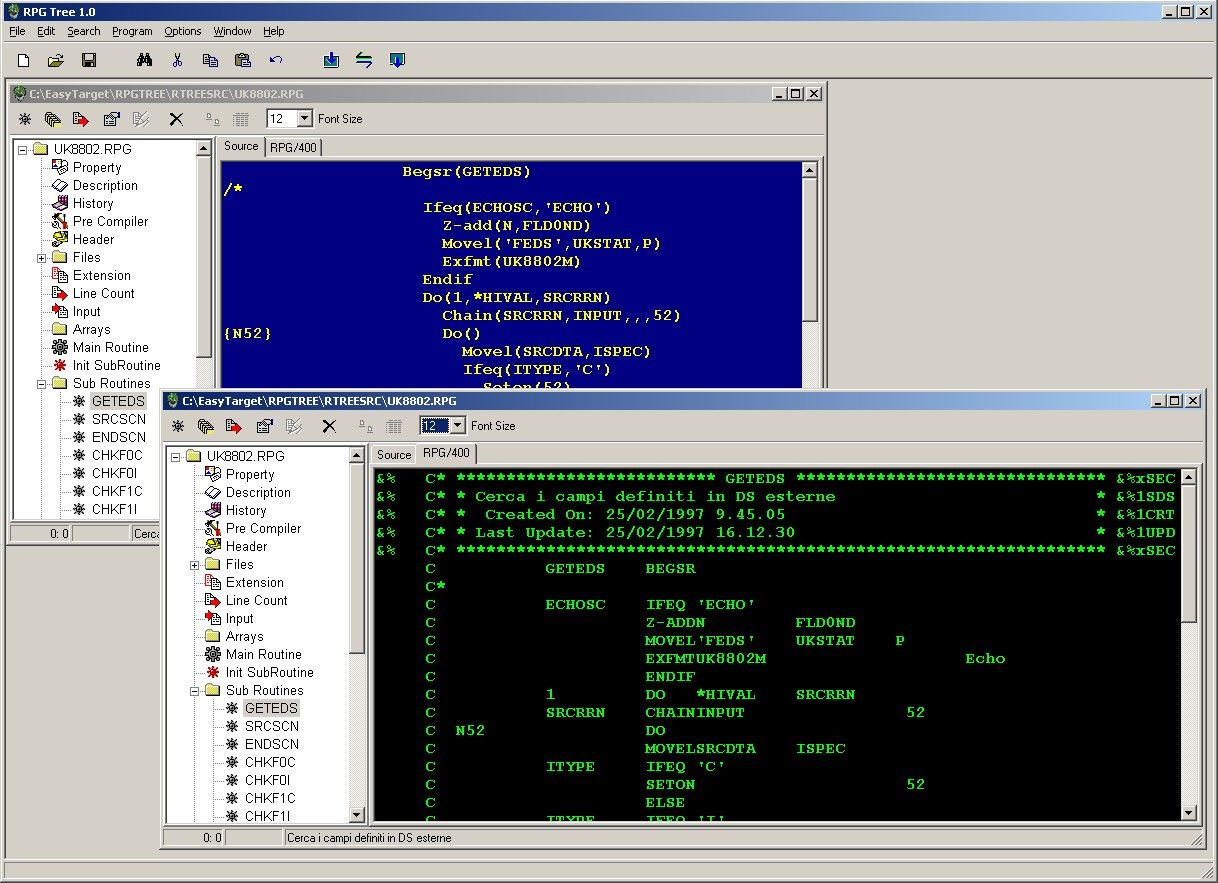Select Header in the green-code window tree
Screen dimensions: 1218x883
[246, 547]
